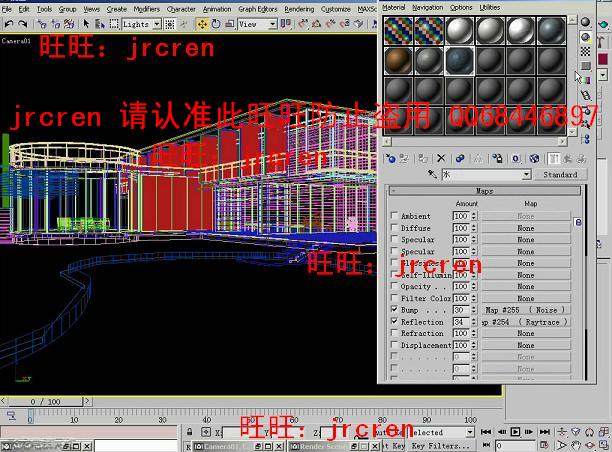Pick material from object with eyedropper
The height and width of the screenshot is (452, 612).
pos(433,174)
